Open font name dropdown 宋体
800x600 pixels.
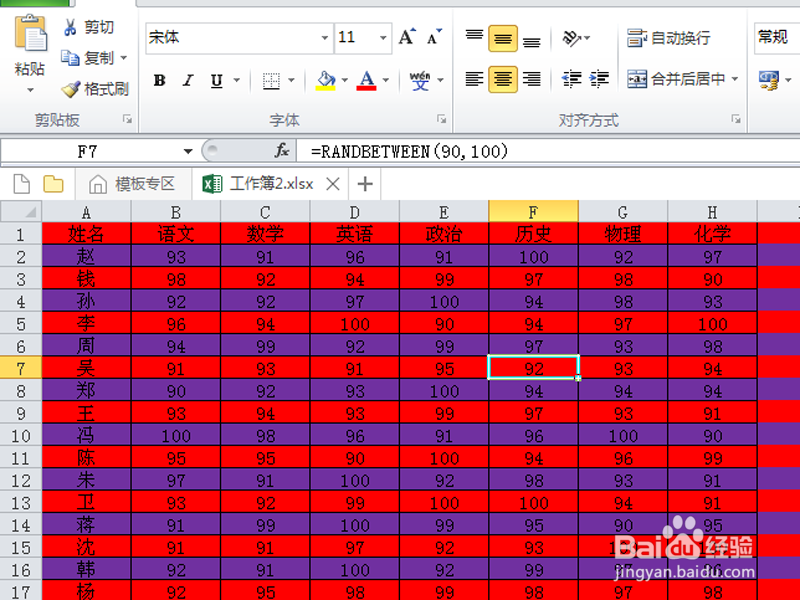(x=324, y=38)
